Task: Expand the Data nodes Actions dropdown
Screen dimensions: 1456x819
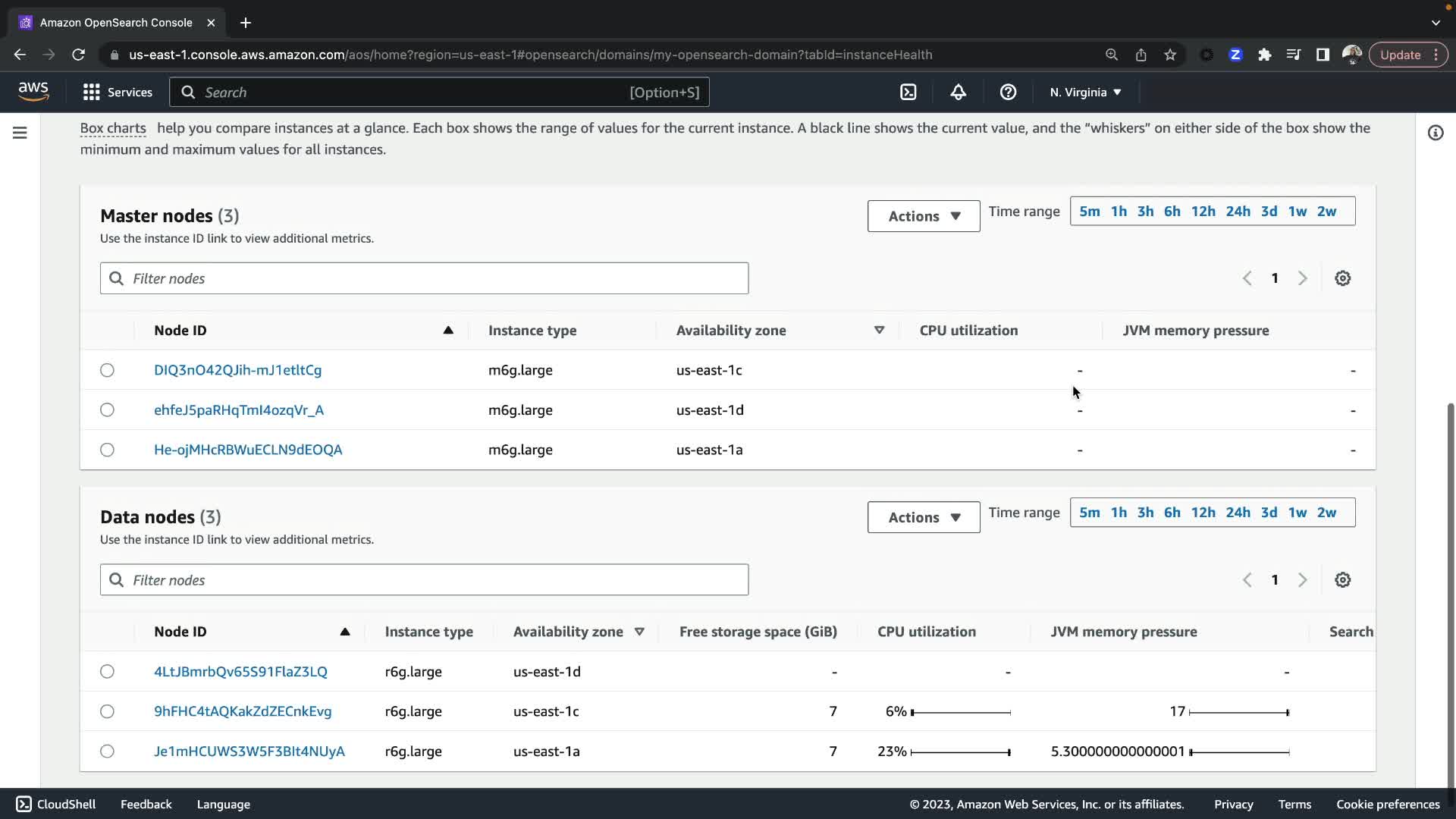Action: coord(923,517)
